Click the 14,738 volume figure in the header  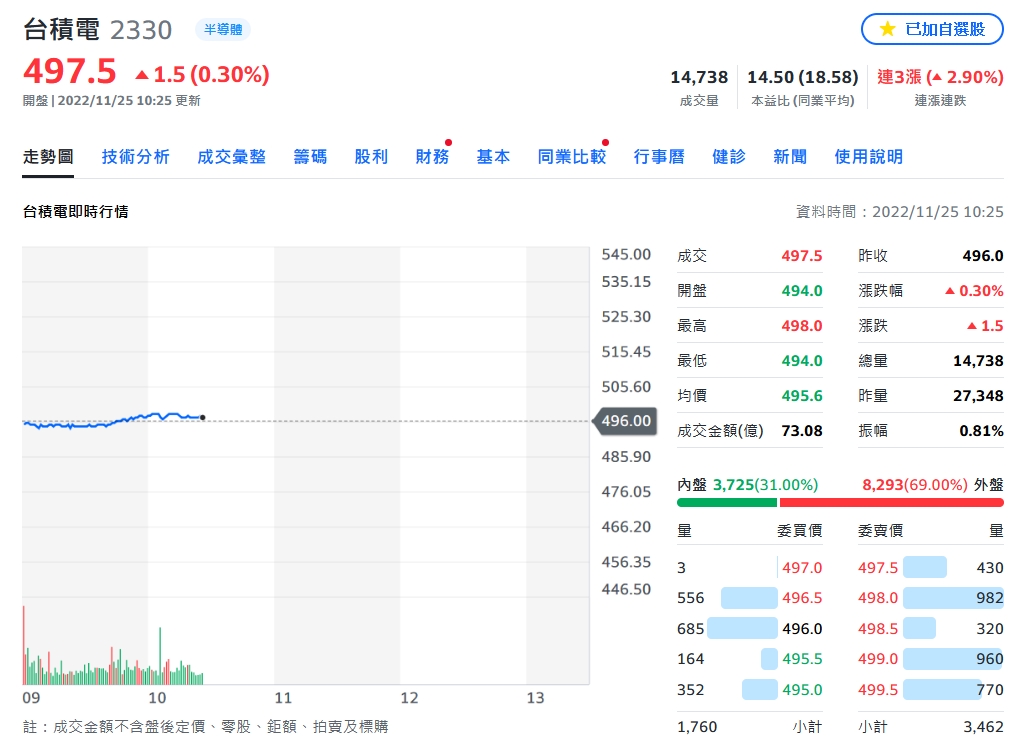[x=699, y=77]
